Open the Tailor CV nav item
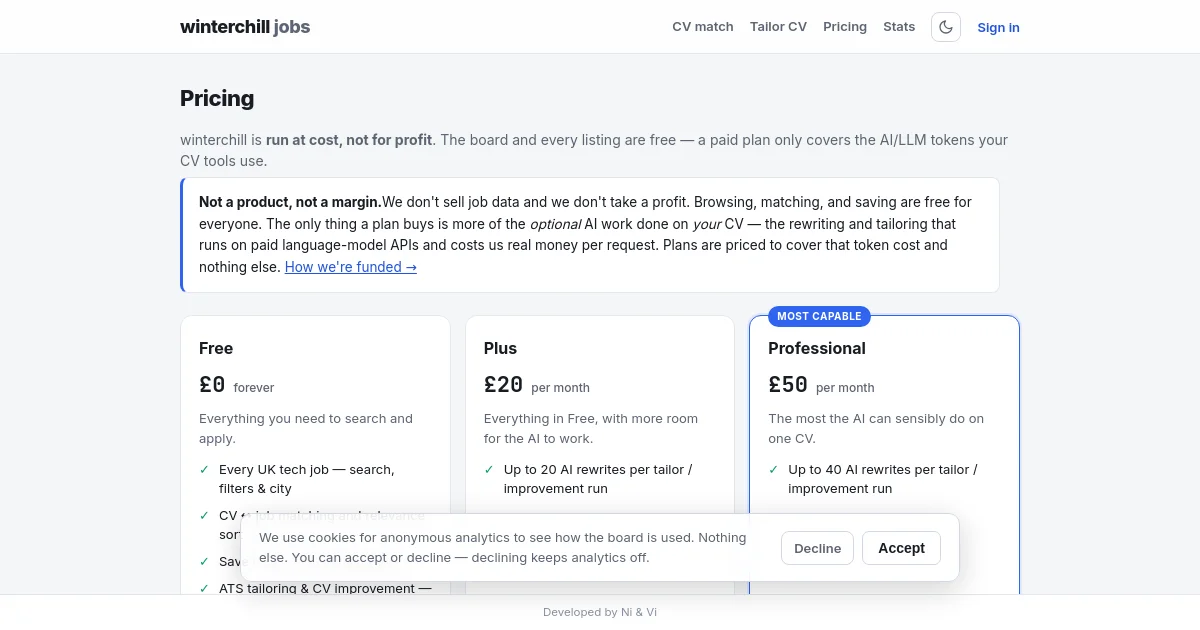The image size is (1200, 630). tap(778, 27)
